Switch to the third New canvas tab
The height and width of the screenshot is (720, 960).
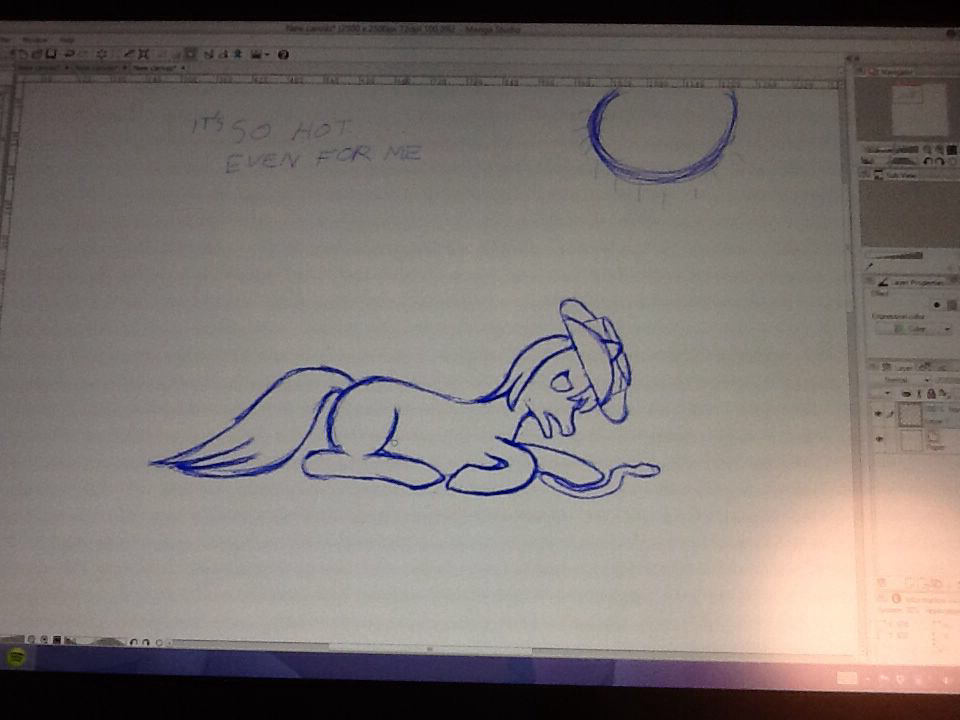pyautogui.click(x=157, y=68)
